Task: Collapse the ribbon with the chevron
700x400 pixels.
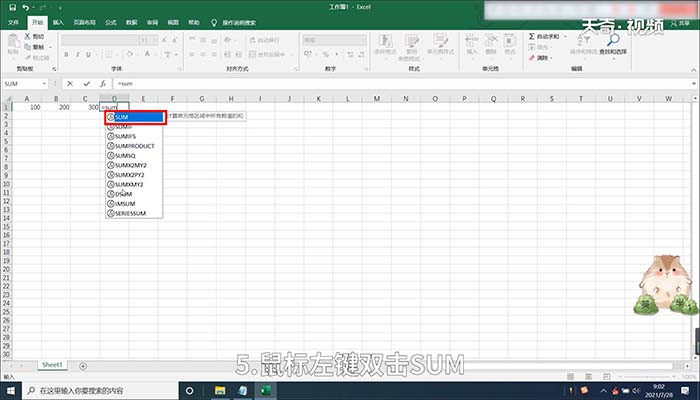Action: click(693, 70)
